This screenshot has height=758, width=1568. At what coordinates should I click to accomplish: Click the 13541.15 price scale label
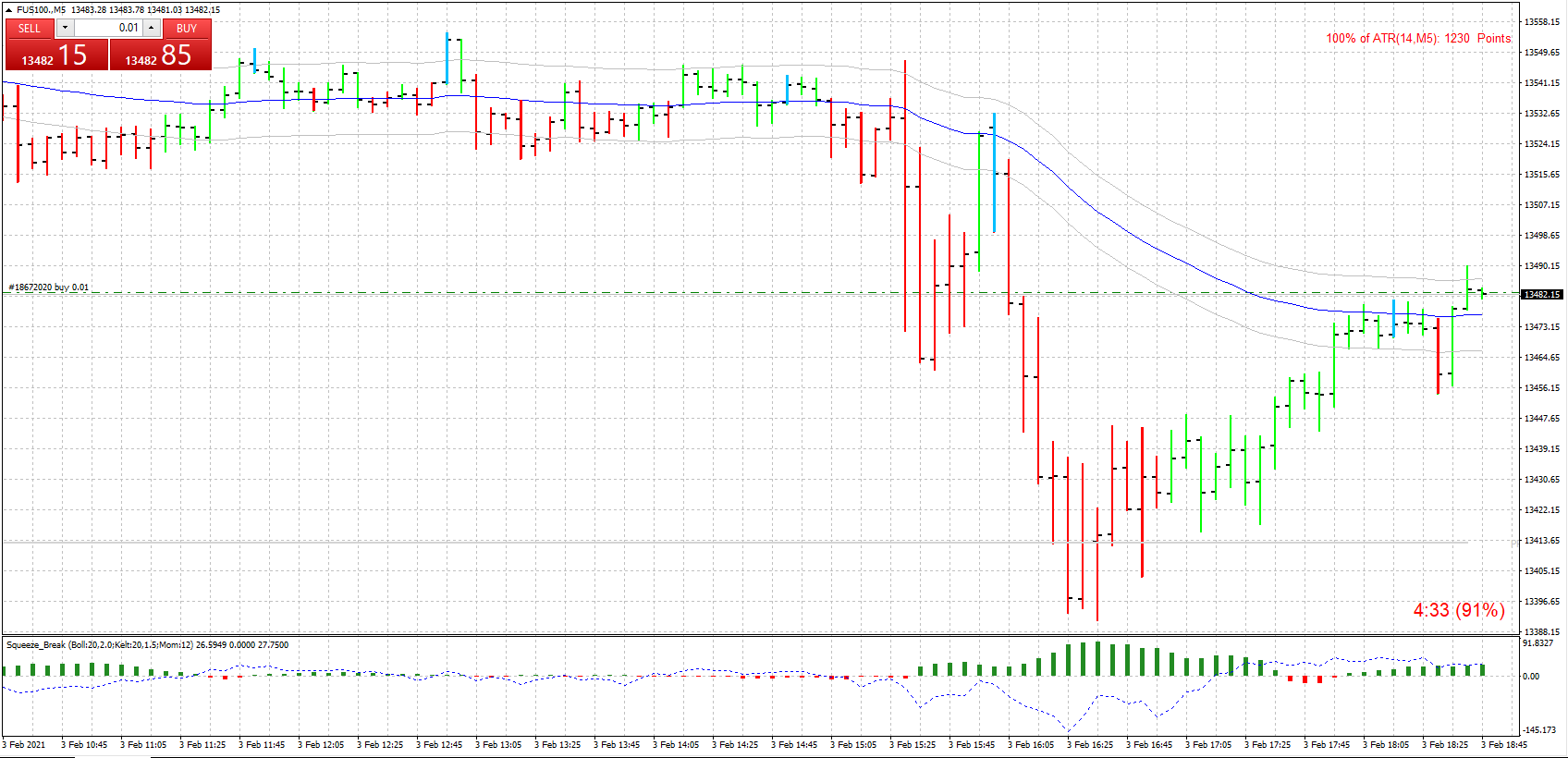[1542, 82]
